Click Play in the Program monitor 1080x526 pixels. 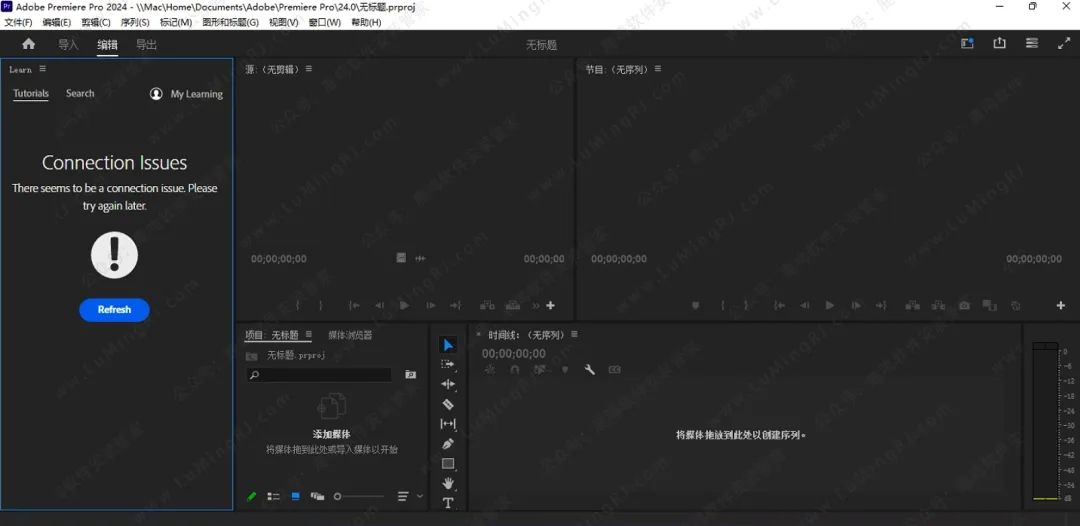830,305
